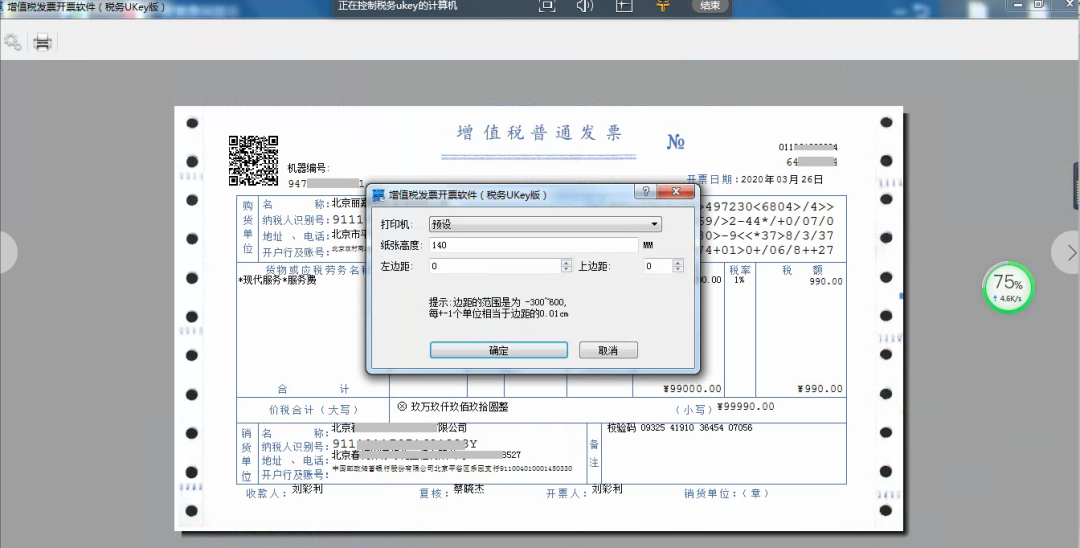The height and width of the screenshot is (548, 1080).
Task: Click the 取消 button
Action: [x=607, y=351]
